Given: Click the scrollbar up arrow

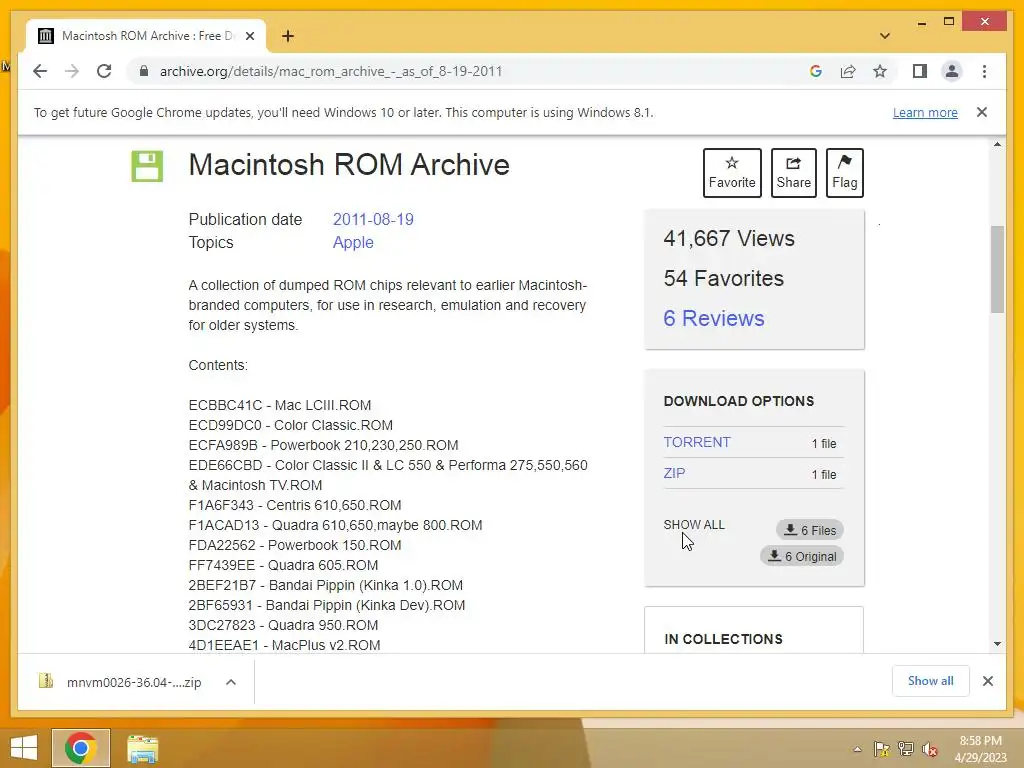Looking at the screenshot, I should pyautogui.click(x=997, y=144).
